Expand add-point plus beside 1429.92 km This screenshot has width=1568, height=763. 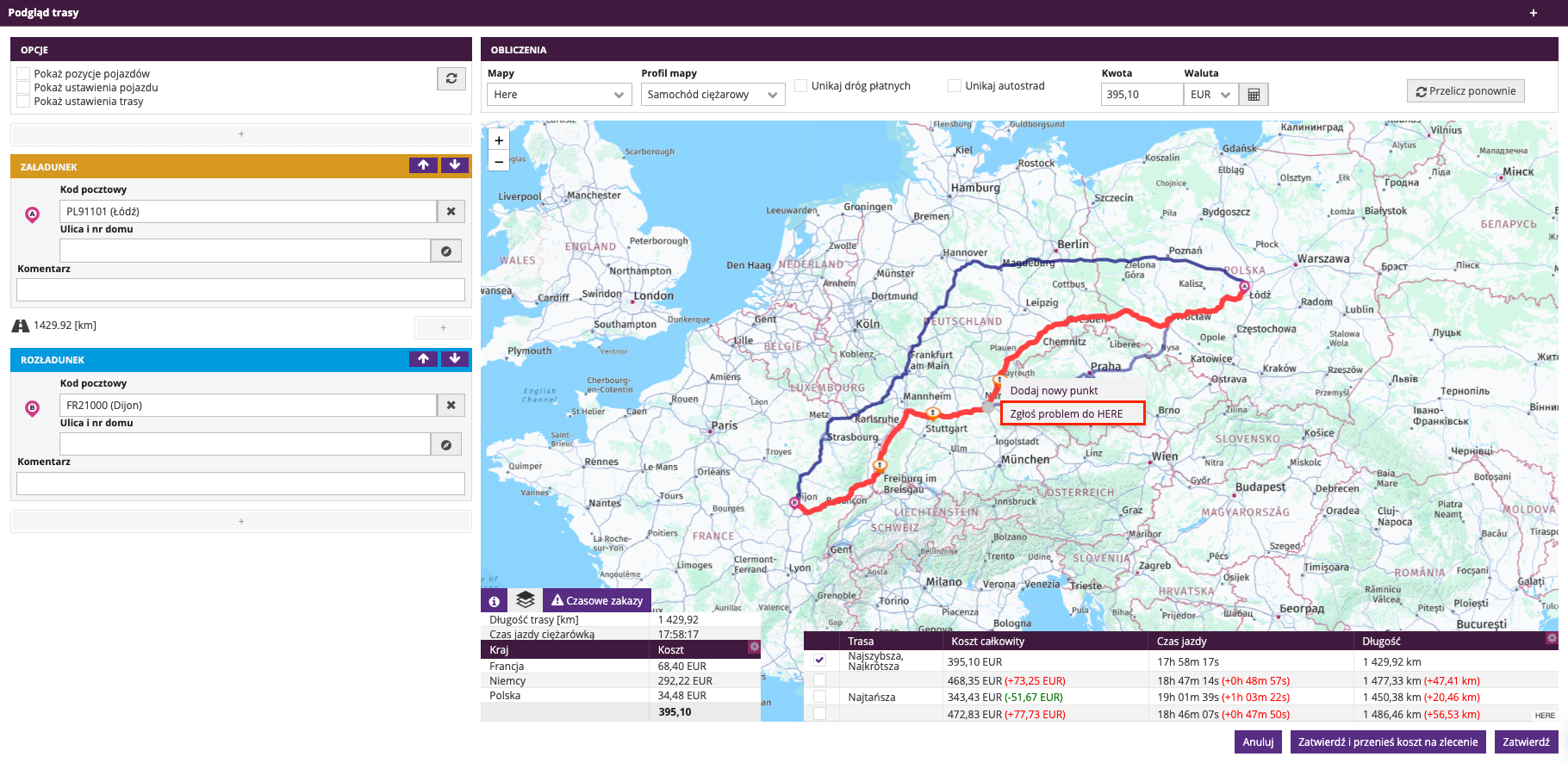443,327
